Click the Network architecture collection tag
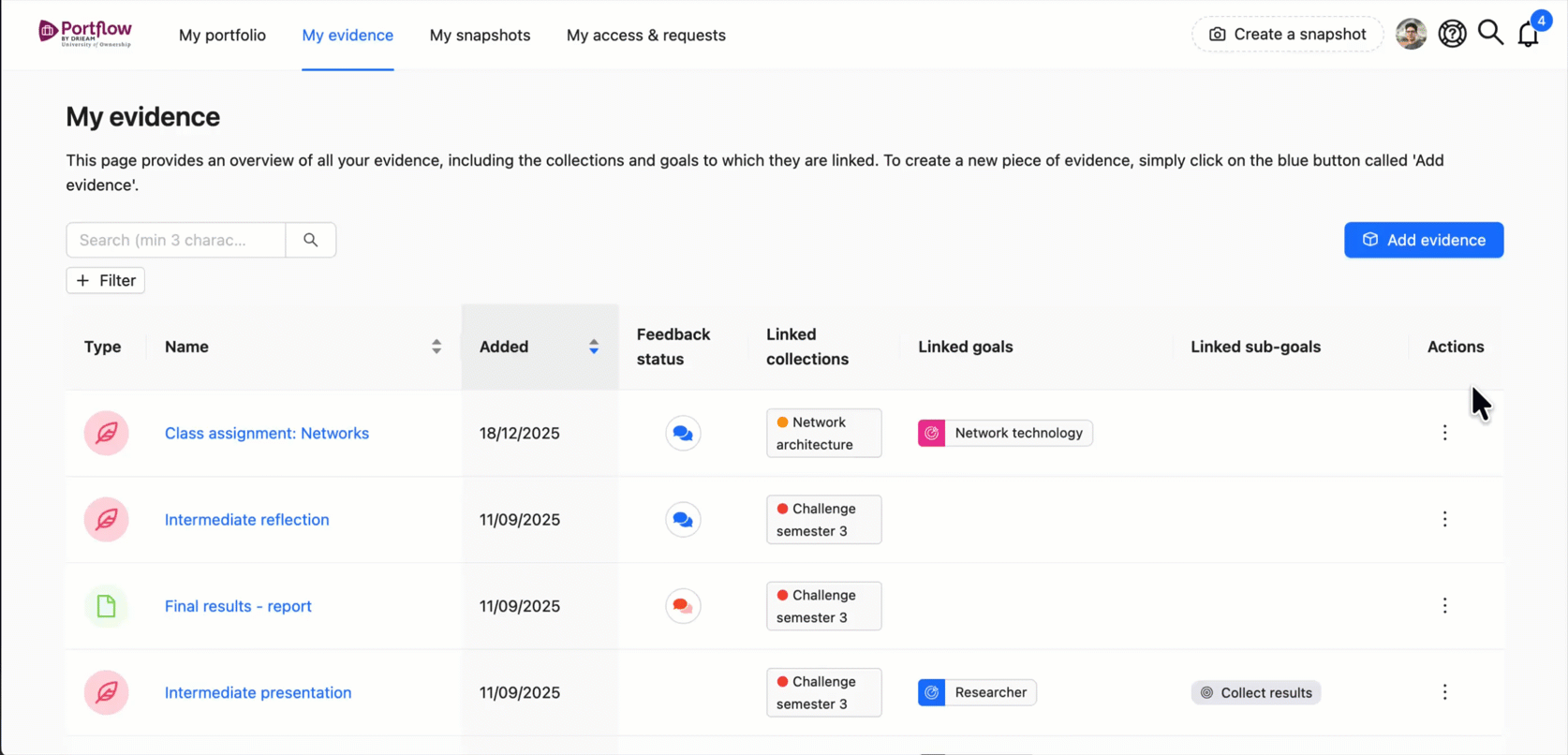Screen dimensions: 1568x755 [824, 433]
